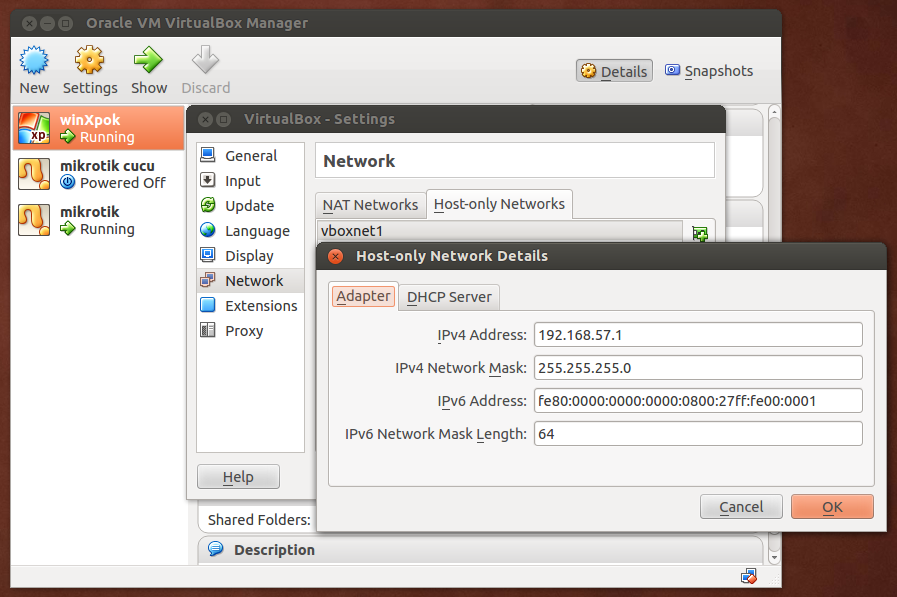Switch to the Details view button
This screenshot has height=597, width=897.
click(614, 71)
